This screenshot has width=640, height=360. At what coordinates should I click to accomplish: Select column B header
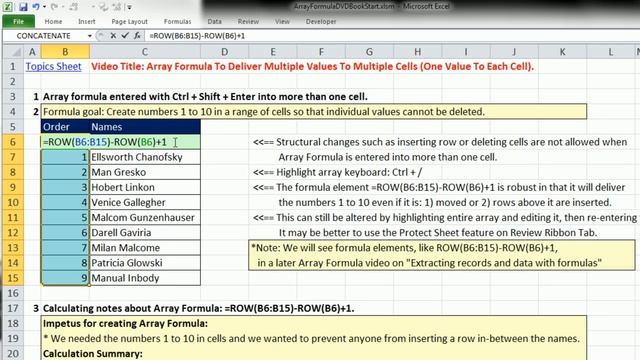[65, 52]
